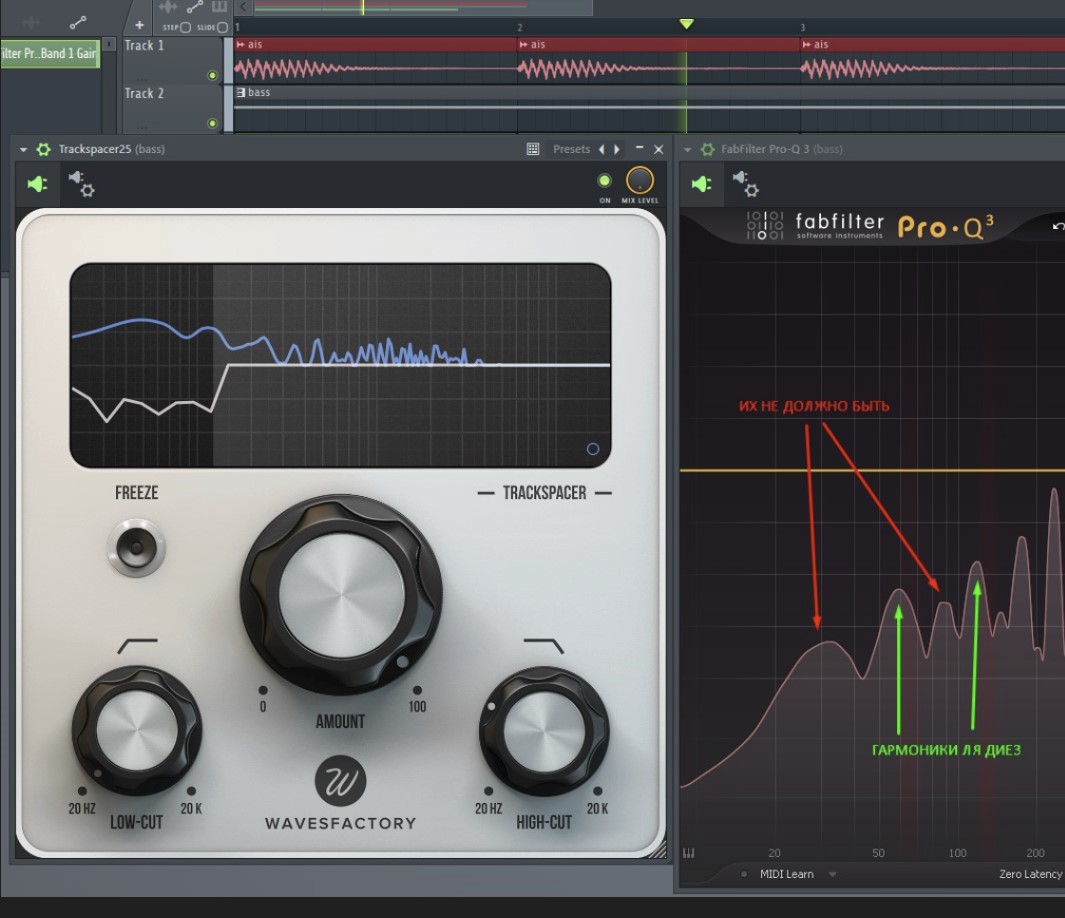Mute Track 2 using its green LED
Image resolution: width=1065 pixels, height=918 pixels.
(212, 124)
